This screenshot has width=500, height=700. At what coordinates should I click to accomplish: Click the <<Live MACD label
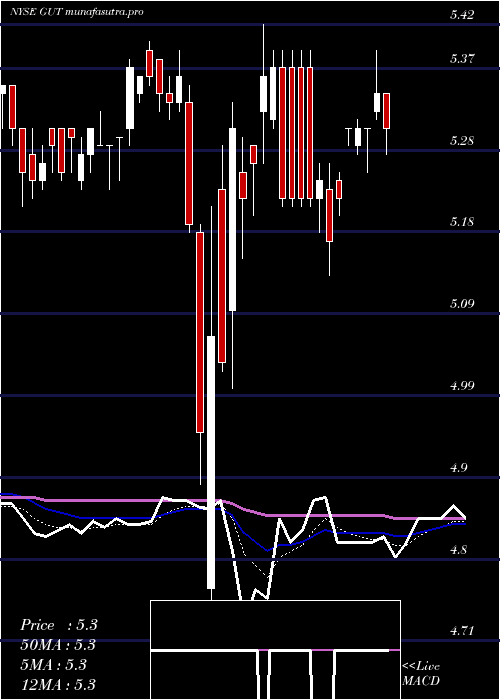coord(421,673)
